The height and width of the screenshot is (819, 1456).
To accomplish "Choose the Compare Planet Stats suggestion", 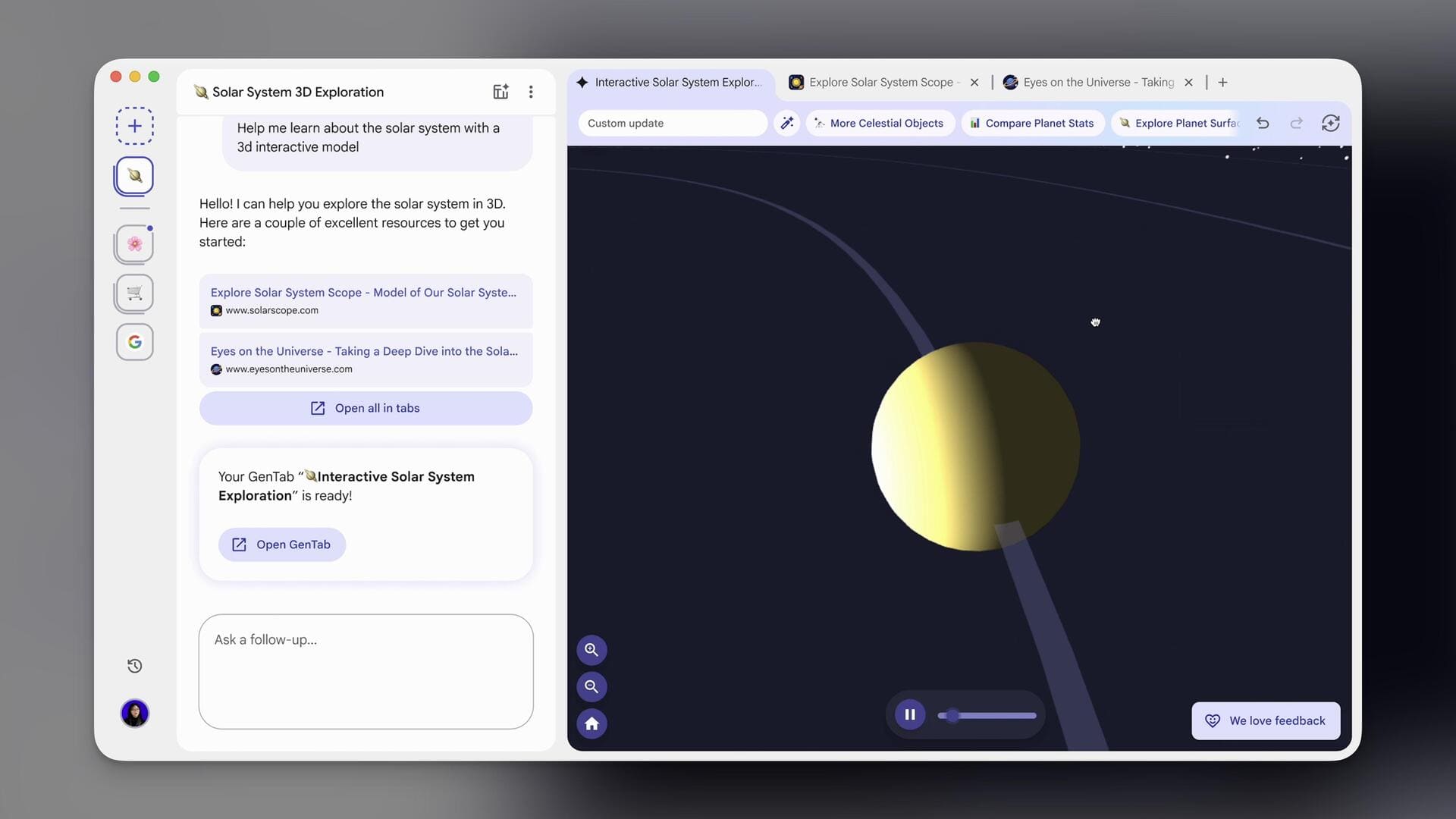I will click(1032, 123).
